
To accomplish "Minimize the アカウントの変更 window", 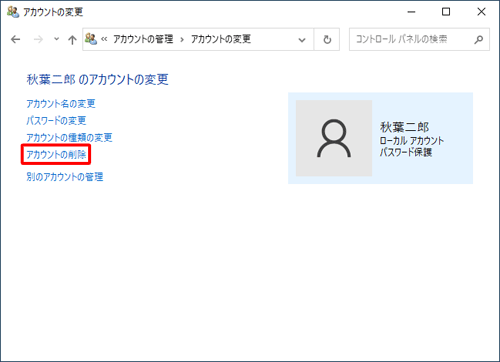I will click(411, 12).
